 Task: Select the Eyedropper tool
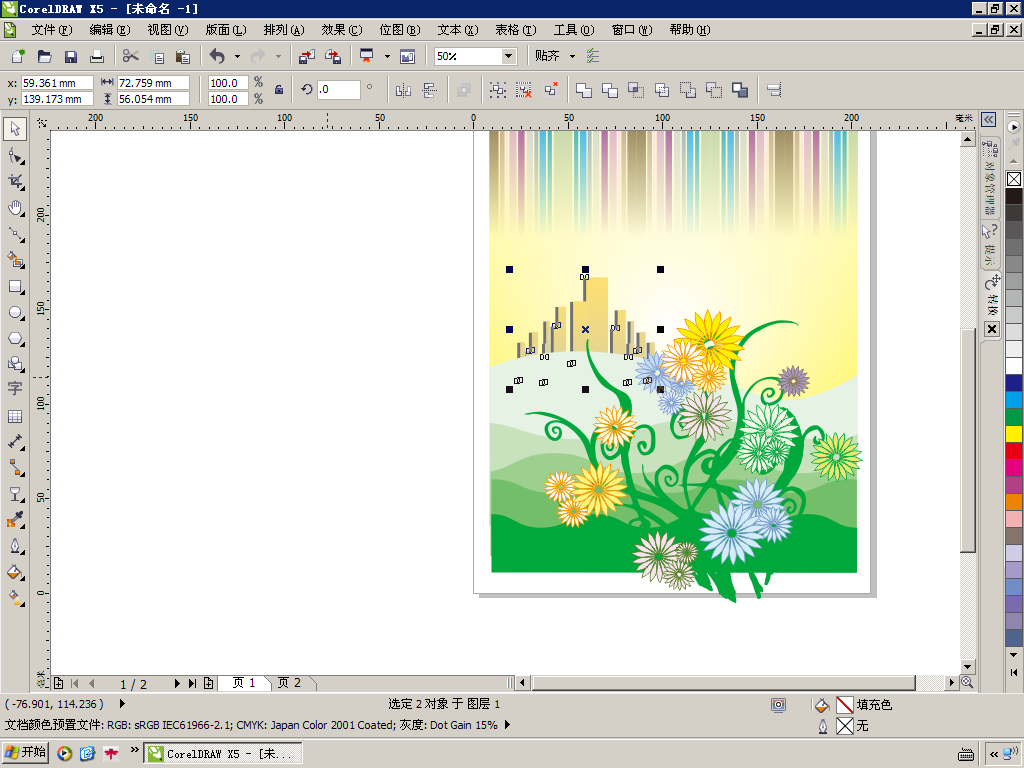tap(15, 520)
